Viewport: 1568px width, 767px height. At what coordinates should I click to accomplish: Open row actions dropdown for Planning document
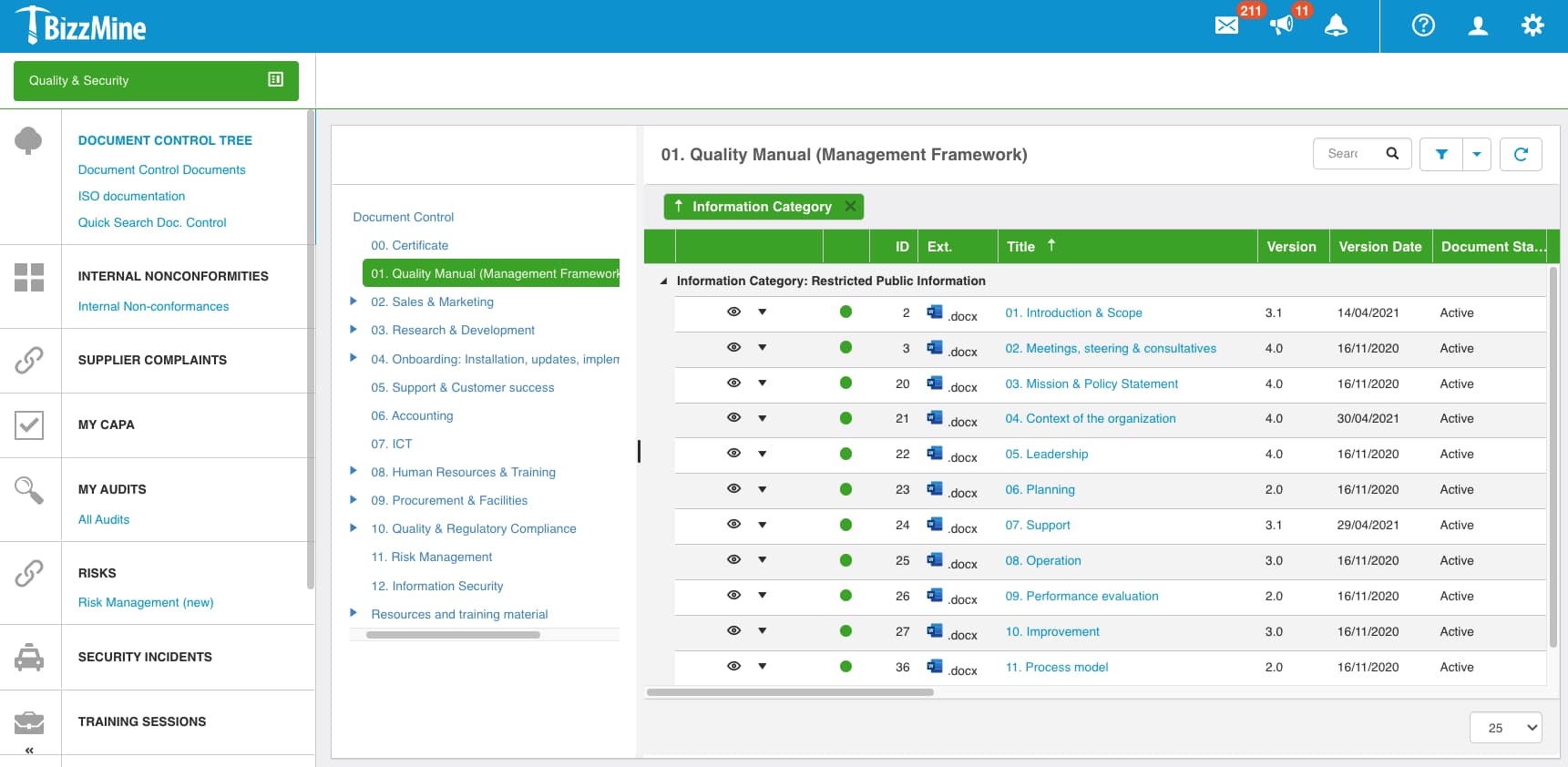(763, 489)
